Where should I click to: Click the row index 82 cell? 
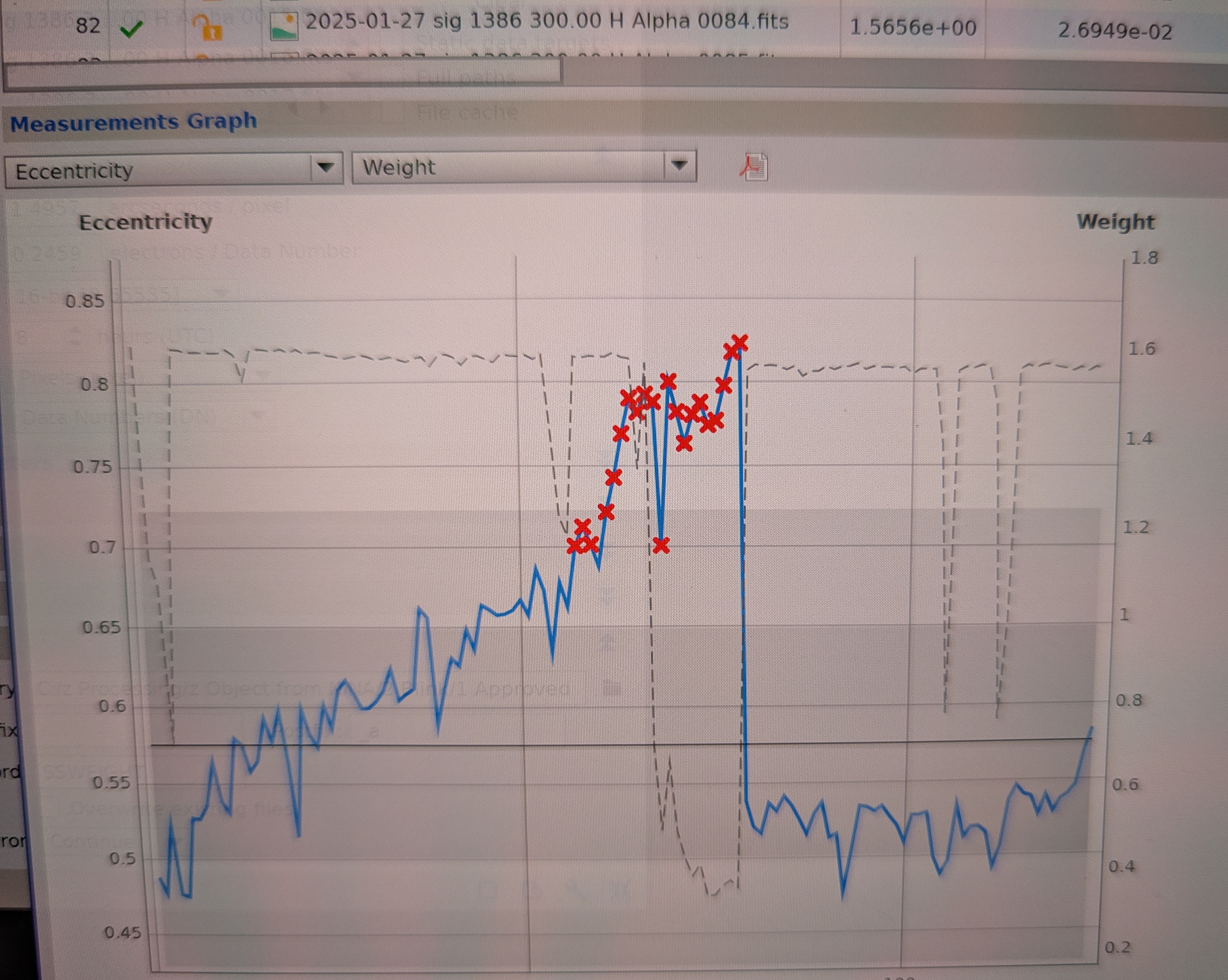click(88, 26)
